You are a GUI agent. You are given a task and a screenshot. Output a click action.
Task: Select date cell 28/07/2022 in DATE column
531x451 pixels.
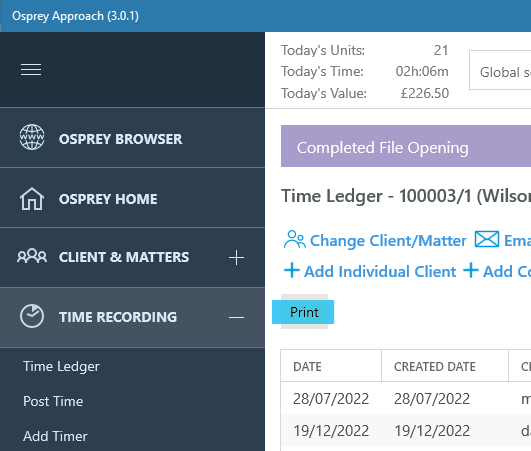pyautogui.click(x=331, y=399)
